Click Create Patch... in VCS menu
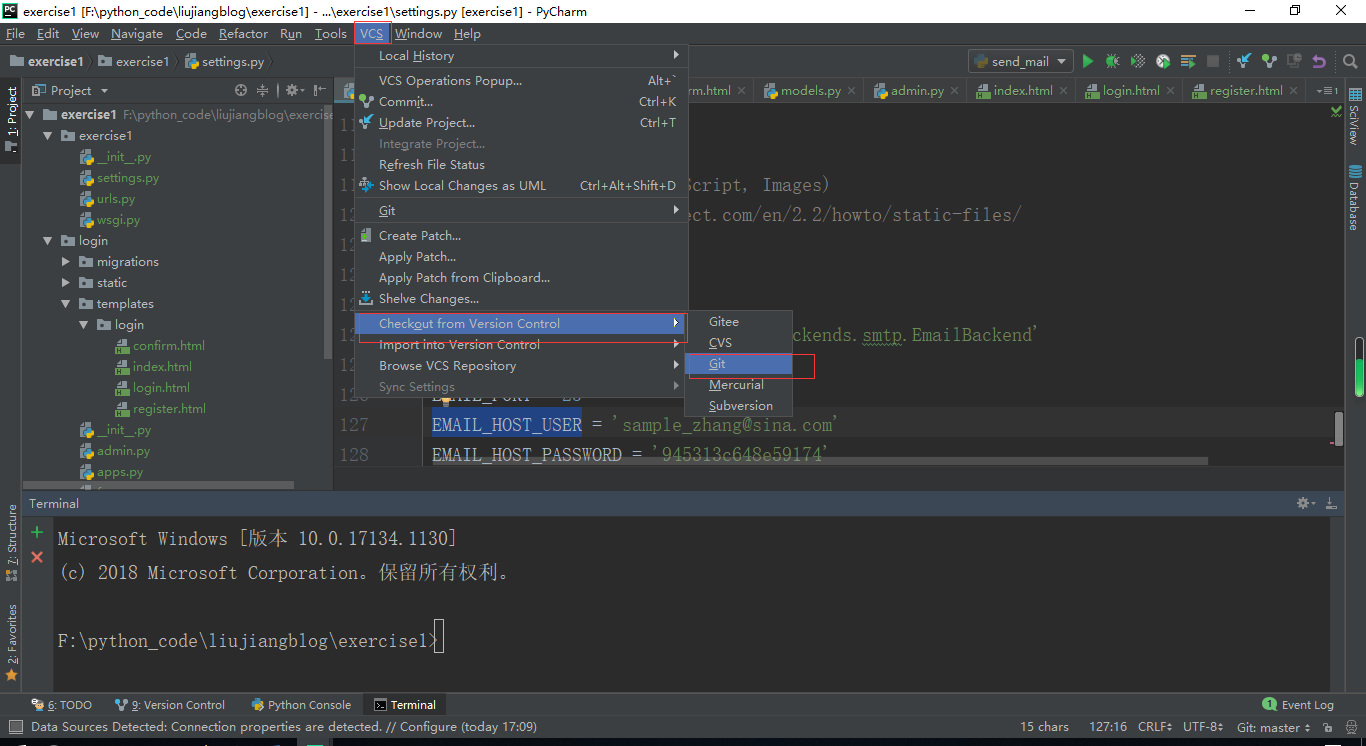Image resolution: width=1366 pixels, height=746 pixels. (521, 236)
